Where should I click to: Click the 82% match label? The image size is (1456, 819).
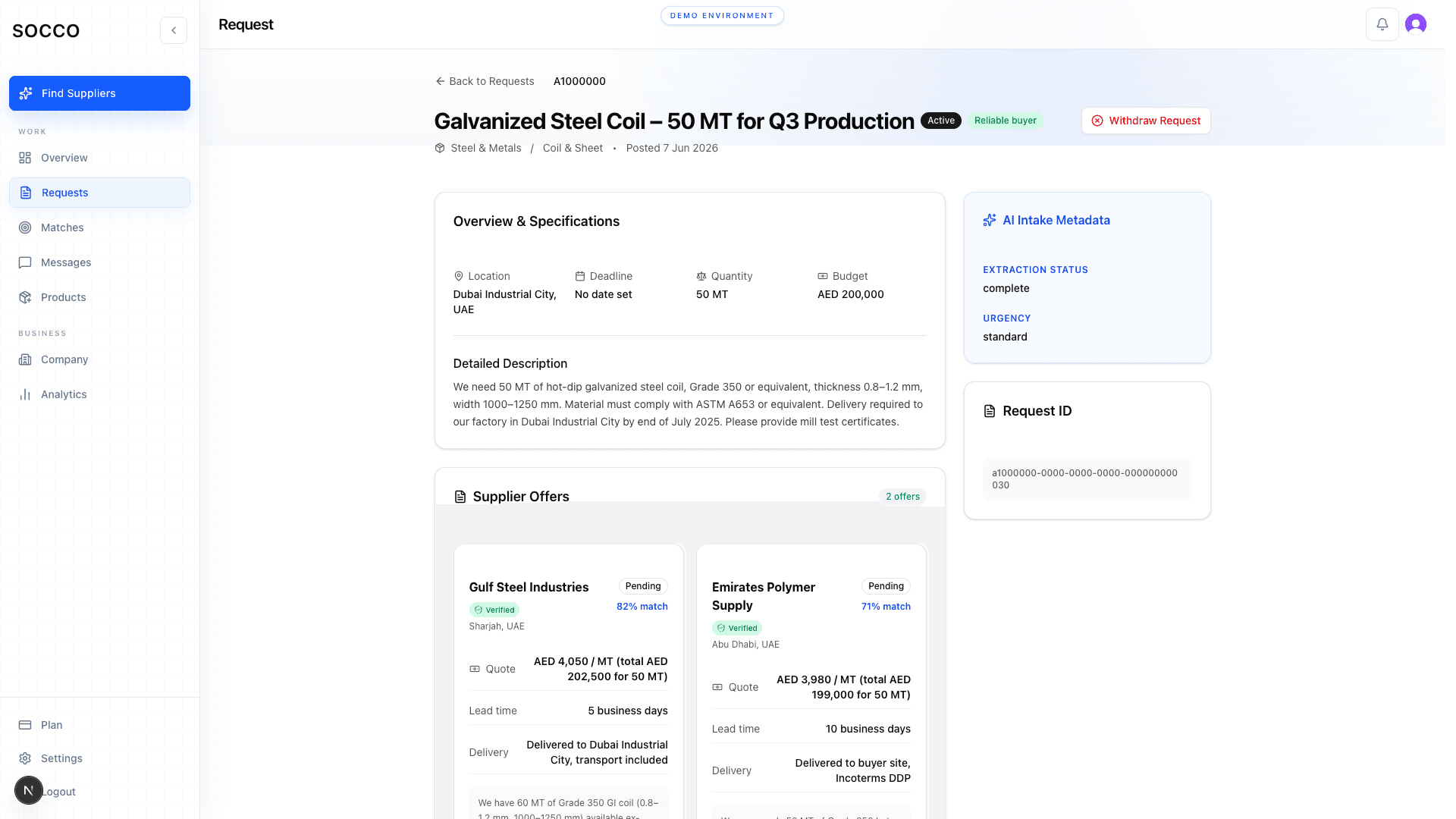pyautogui.click(x=642, y=607)
